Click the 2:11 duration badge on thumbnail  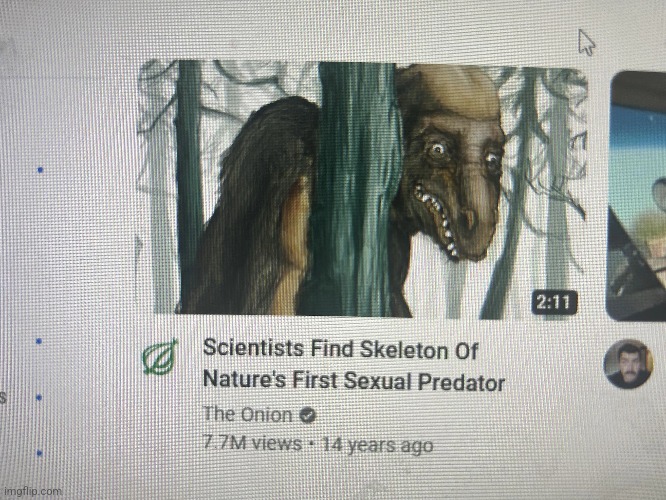pyautogui.click(x=554, y=303)
